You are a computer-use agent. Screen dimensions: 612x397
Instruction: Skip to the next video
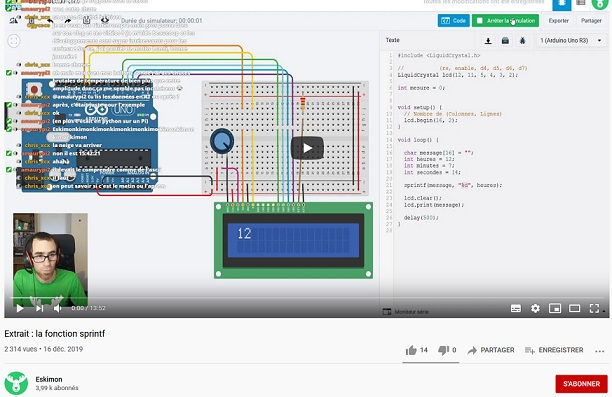click(x=39, y=308)
